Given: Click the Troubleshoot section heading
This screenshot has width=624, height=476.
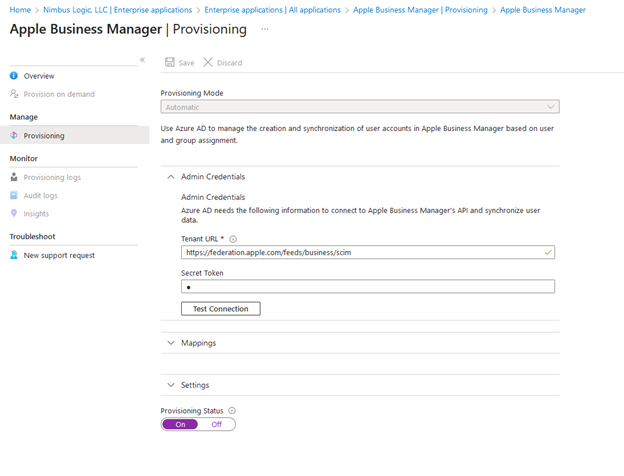Looking at the screenshot, I should tap(33, 236).
